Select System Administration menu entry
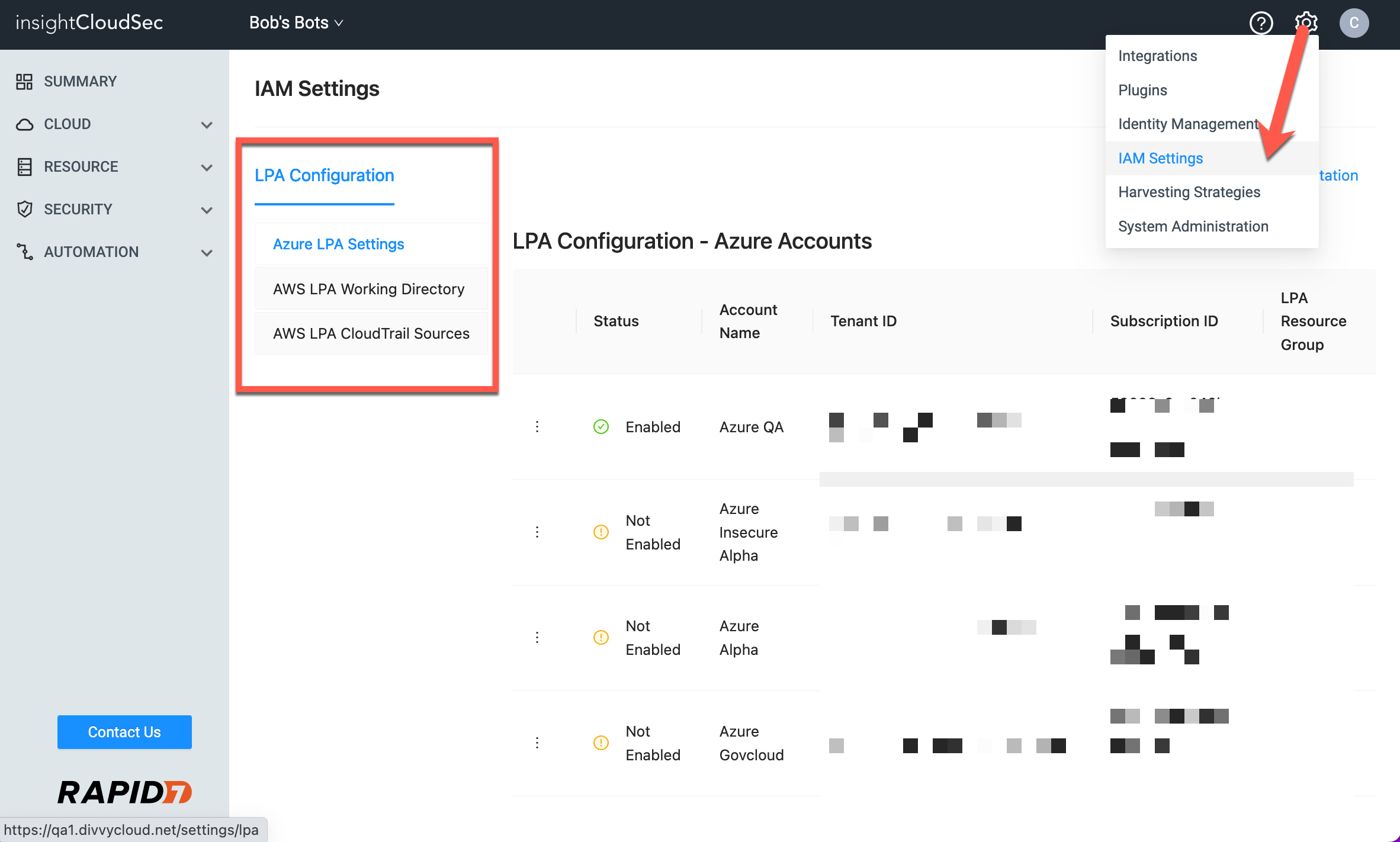Image resolution: width=1400 pixels, height=842 pixels. (x=1212, y=226)
